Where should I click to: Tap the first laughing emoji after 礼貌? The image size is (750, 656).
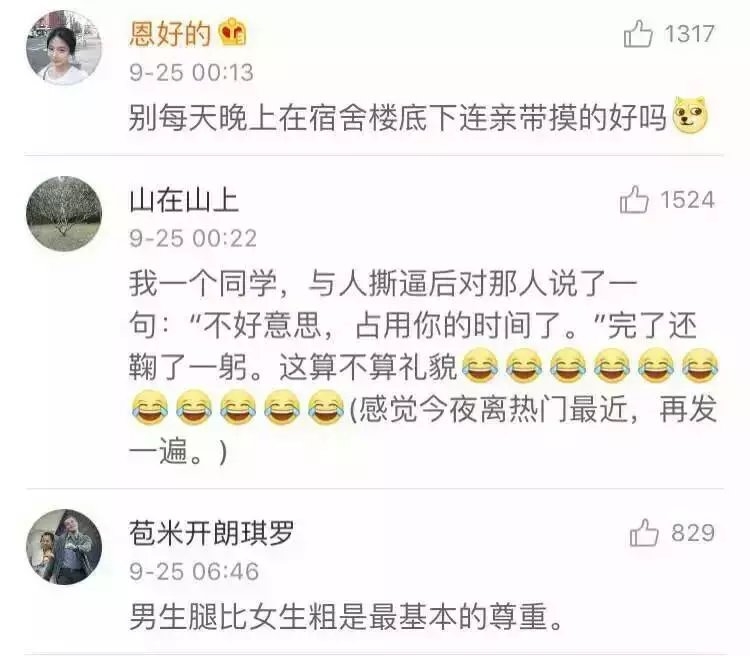(x=480, y=366)
